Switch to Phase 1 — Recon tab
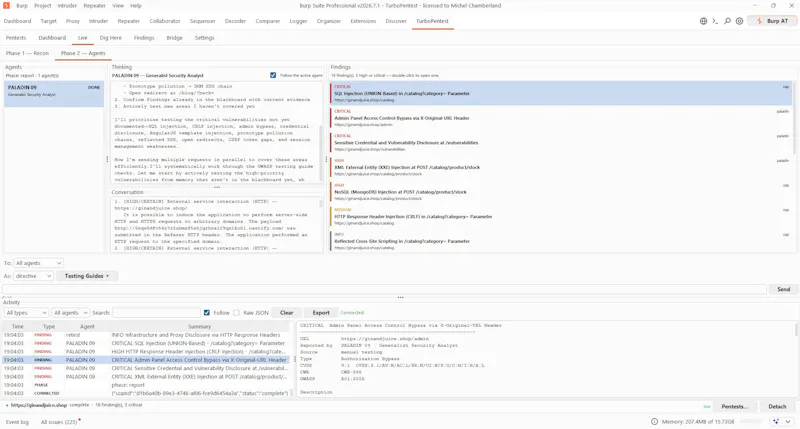Screen dimensions: 800x429 (28, 53)
